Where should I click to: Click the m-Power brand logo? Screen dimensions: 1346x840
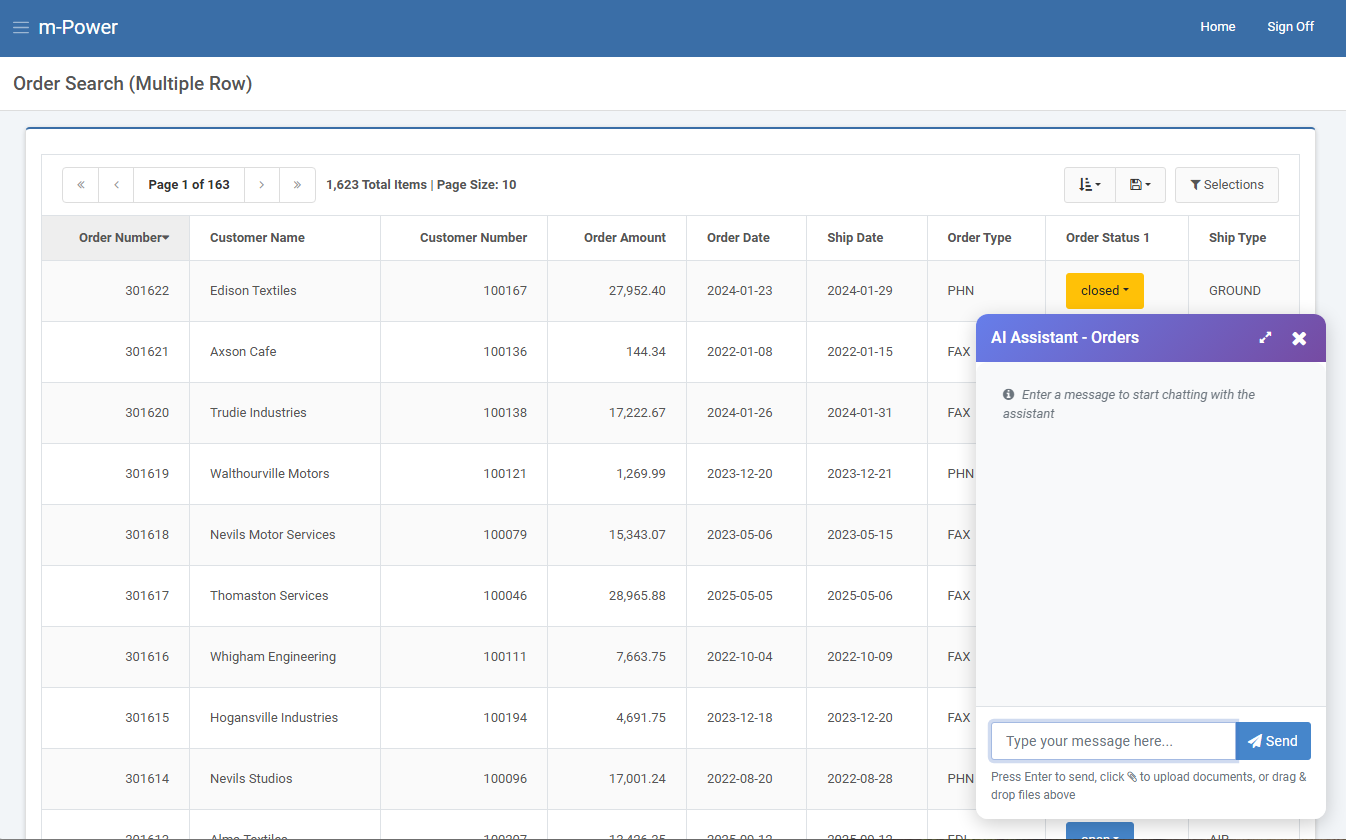coord(78,28)
